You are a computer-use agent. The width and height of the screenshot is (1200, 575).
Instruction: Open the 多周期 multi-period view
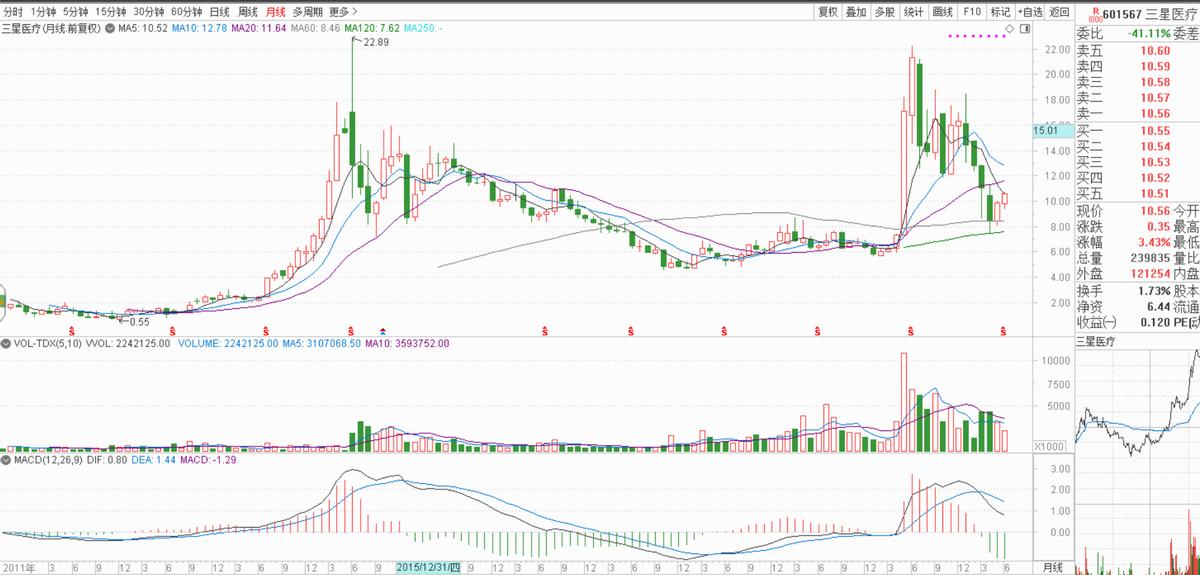coord(307,12)
